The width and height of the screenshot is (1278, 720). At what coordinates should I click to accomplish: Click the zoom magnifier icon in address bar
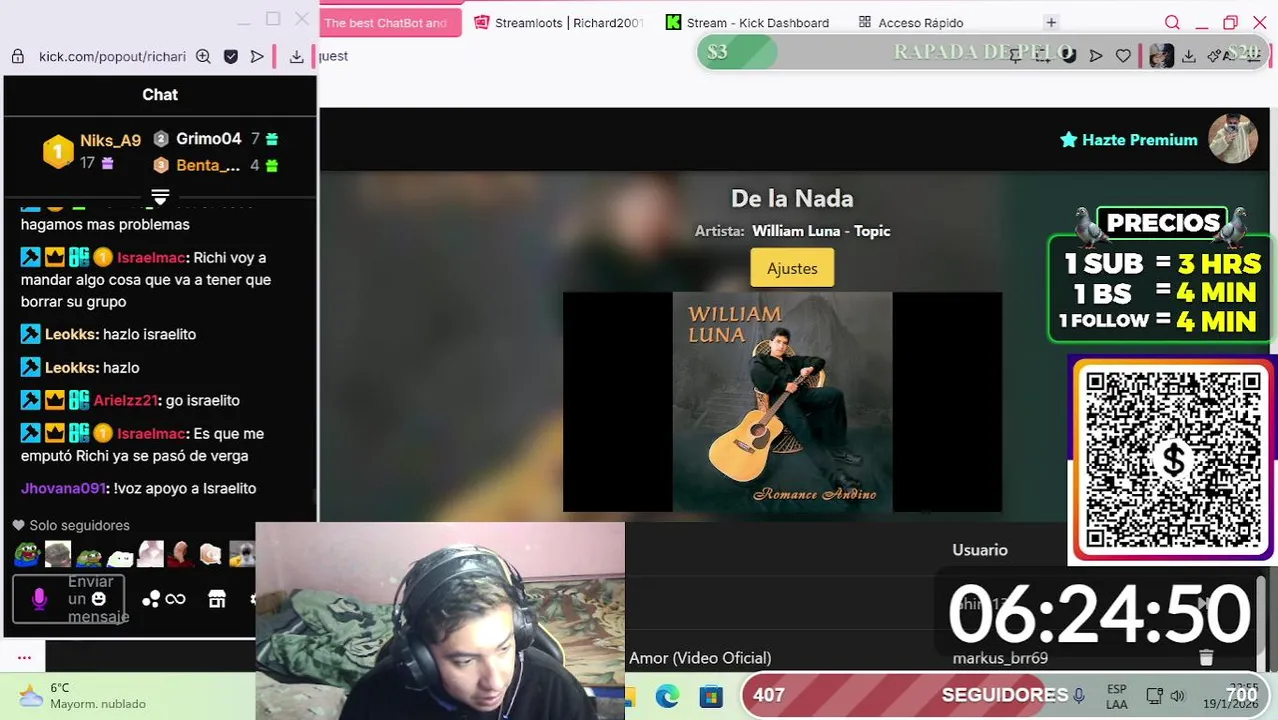(x=203, y=57)
